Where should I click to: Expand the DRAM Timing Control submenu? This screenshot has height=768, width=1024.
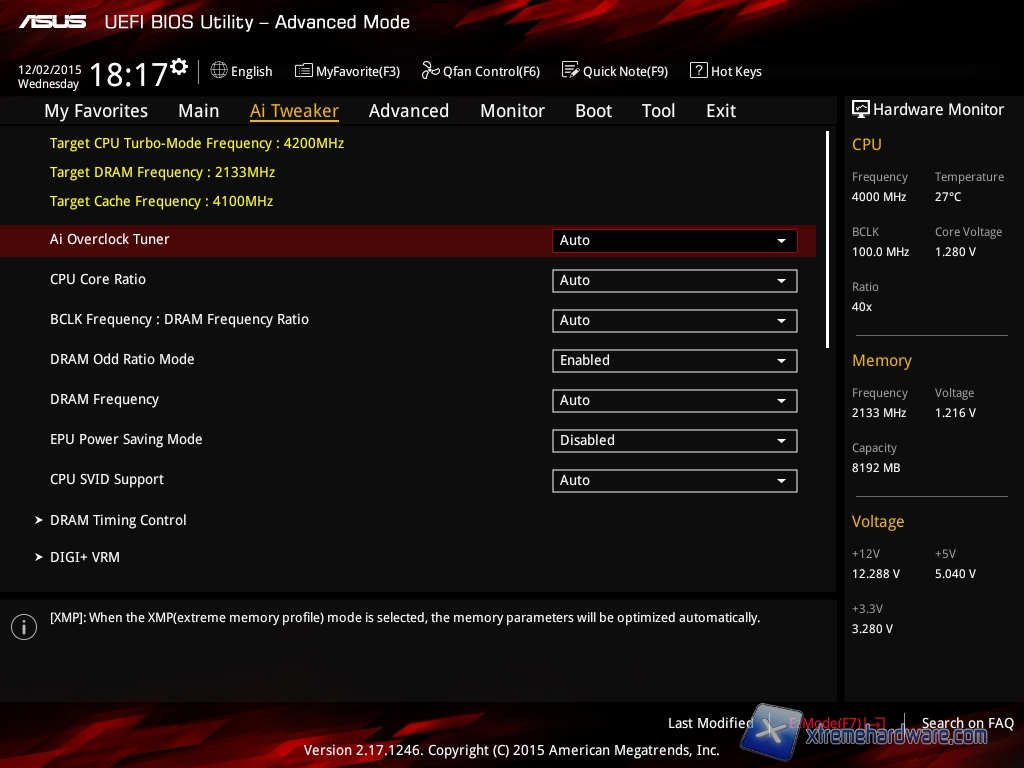tap(118, 520)
